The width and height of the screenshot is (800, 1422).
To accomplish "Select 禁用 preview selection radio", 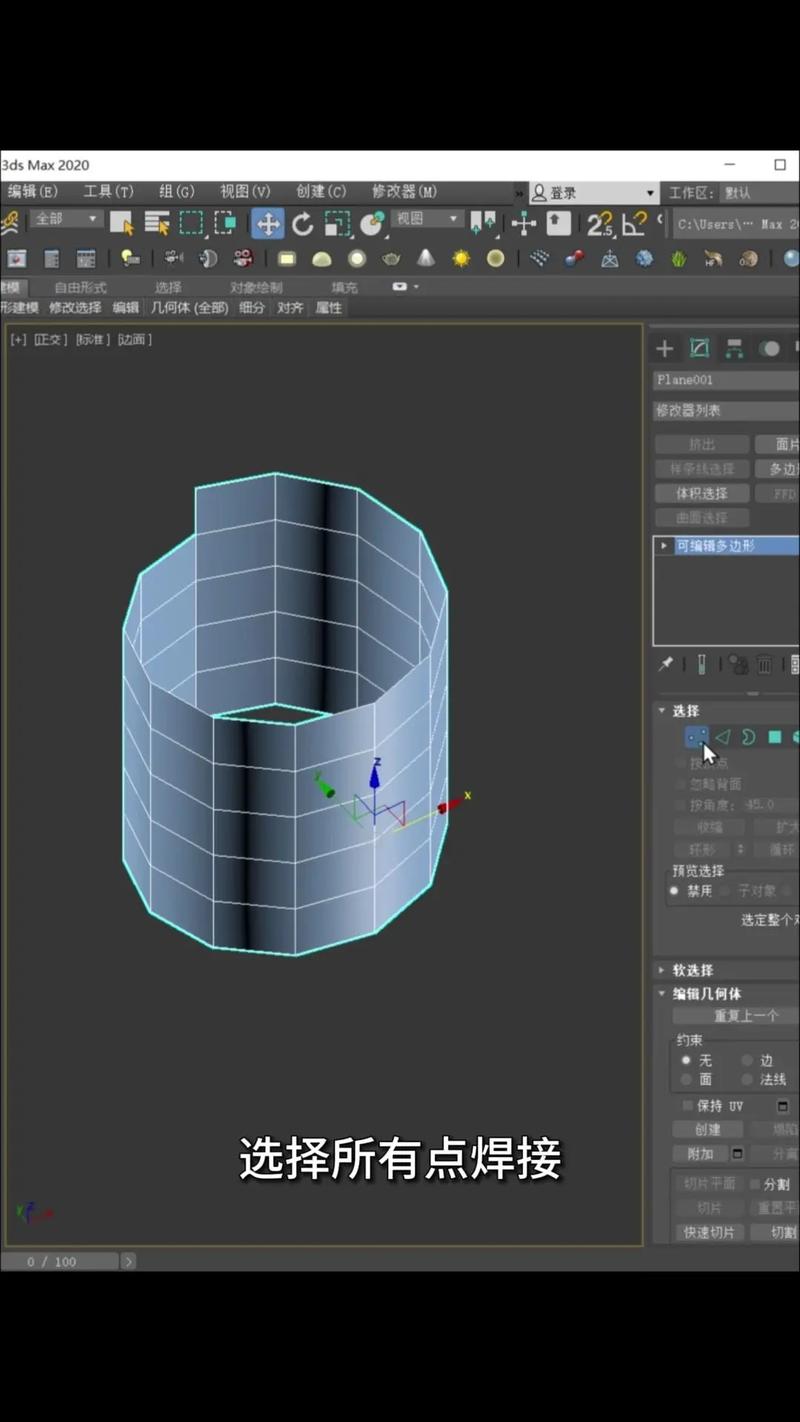I will click(674, 891).
